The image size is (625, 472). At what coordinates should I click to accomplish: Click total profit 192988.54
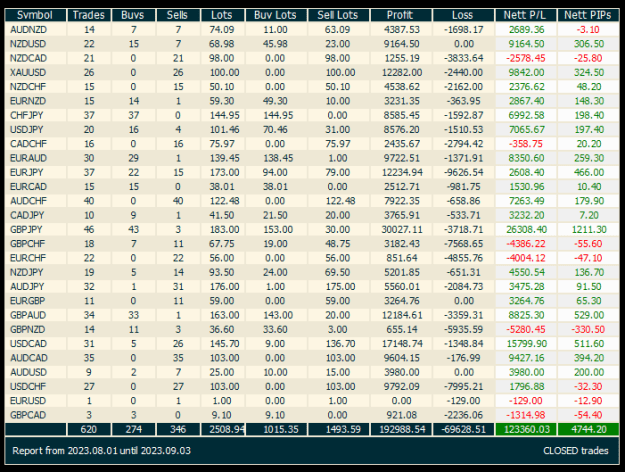point(400,429)
